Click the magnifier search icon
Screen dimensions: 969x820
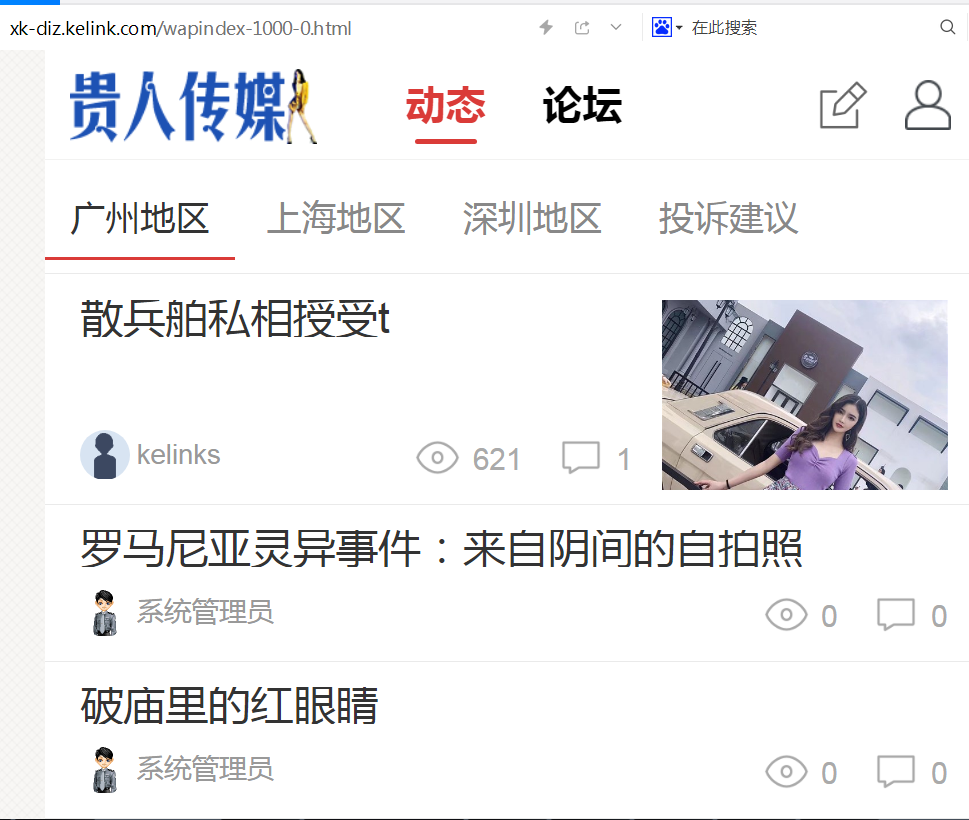click(x=947, y=27)
